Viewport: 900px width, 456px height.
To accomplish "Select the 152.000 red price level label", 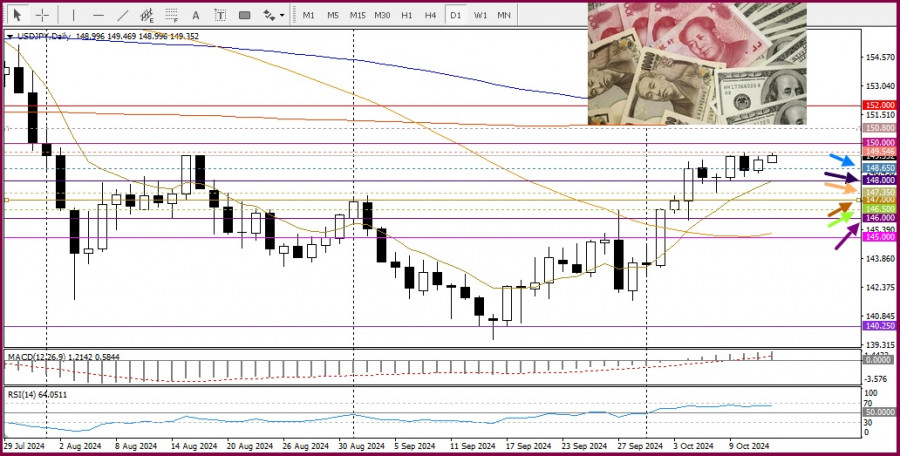I will pyautogui.click(x=879, y=105).
